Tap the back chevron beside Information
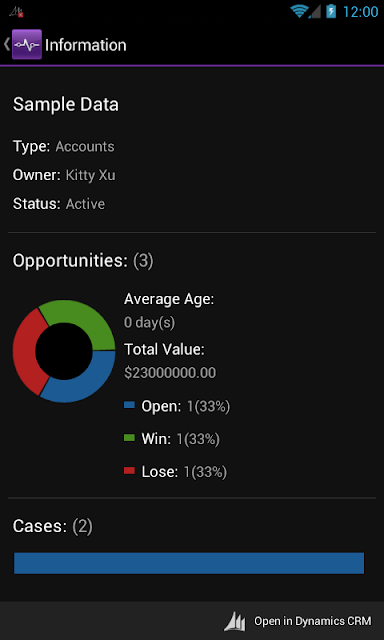Screen dimensions: 384x640 pyautogui.click(x=7, y=44)
